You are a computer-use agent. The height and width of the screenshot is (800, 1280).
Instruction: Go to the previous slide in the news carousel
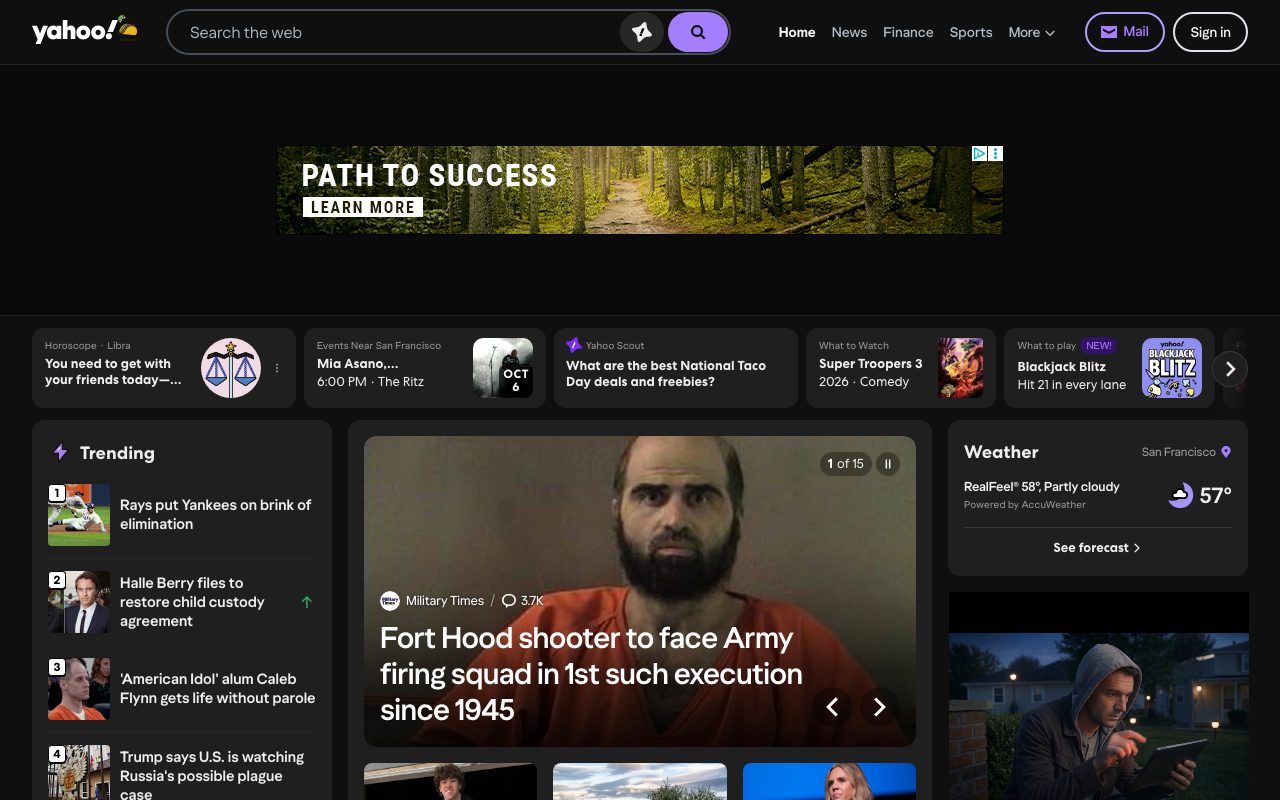point(831,707)
